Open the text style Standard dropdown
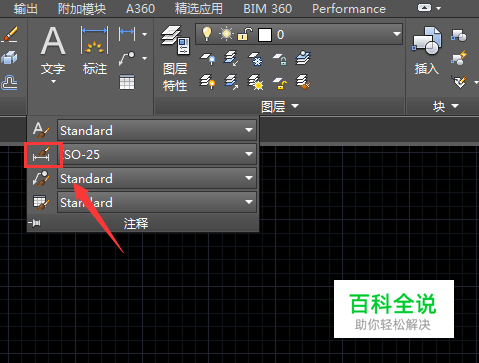The image size is (479, 363). (x=157, y=130)
